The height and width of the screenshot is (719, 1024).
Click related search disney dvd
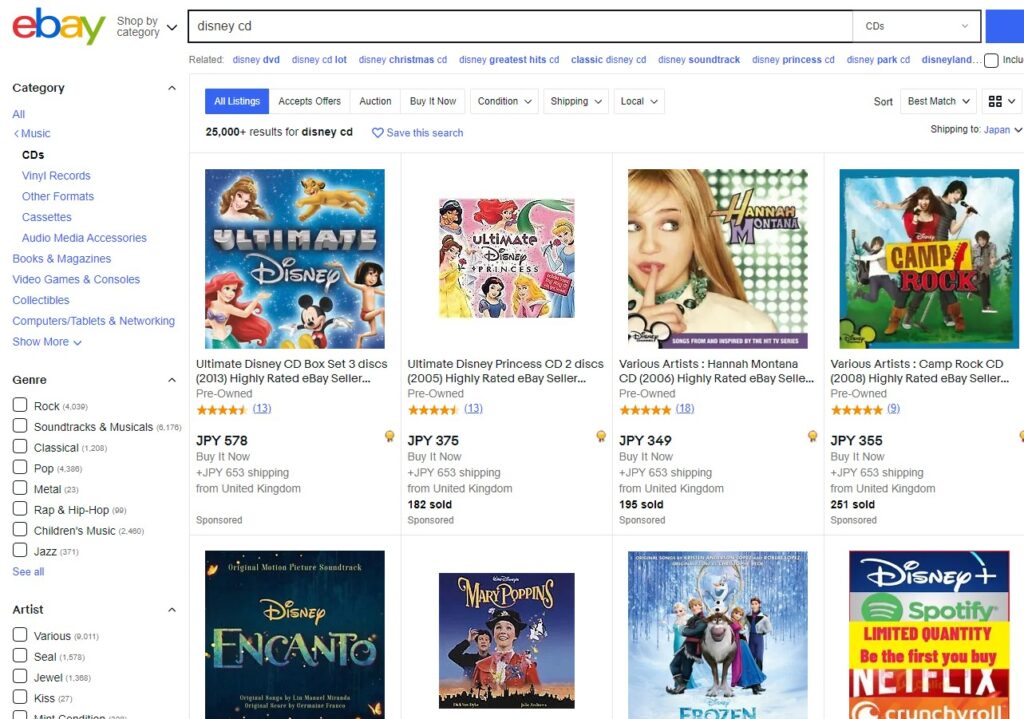pos(256,59)
